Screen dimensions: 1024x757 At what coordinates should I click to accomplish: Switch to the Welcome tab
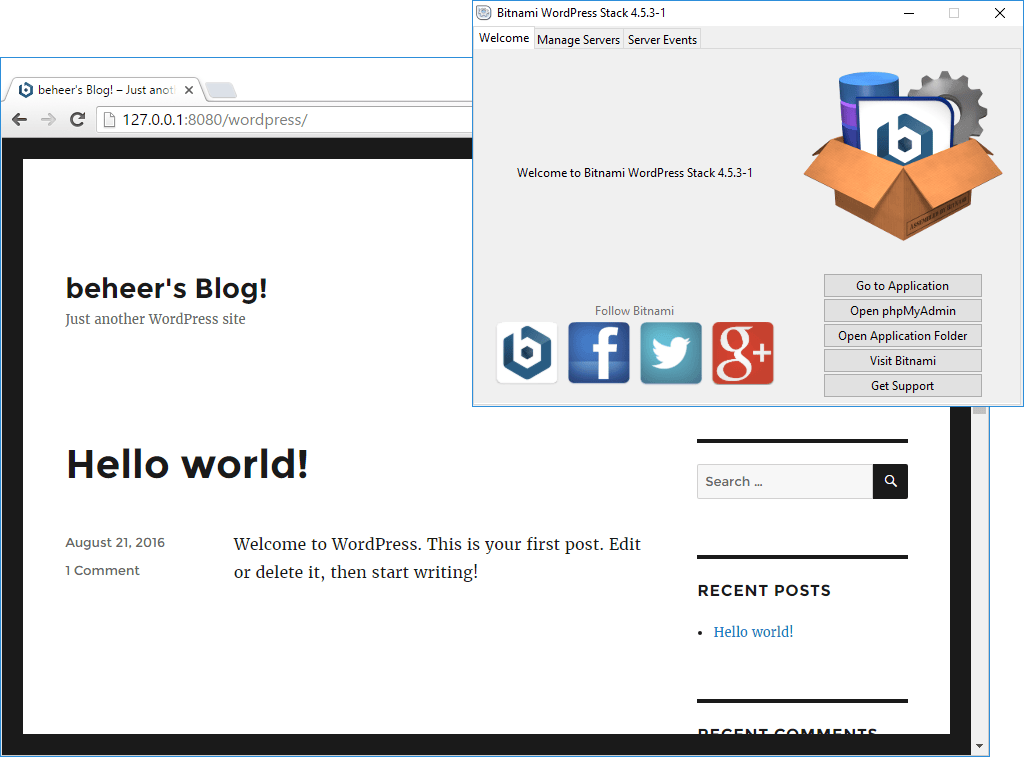[504, 38]
